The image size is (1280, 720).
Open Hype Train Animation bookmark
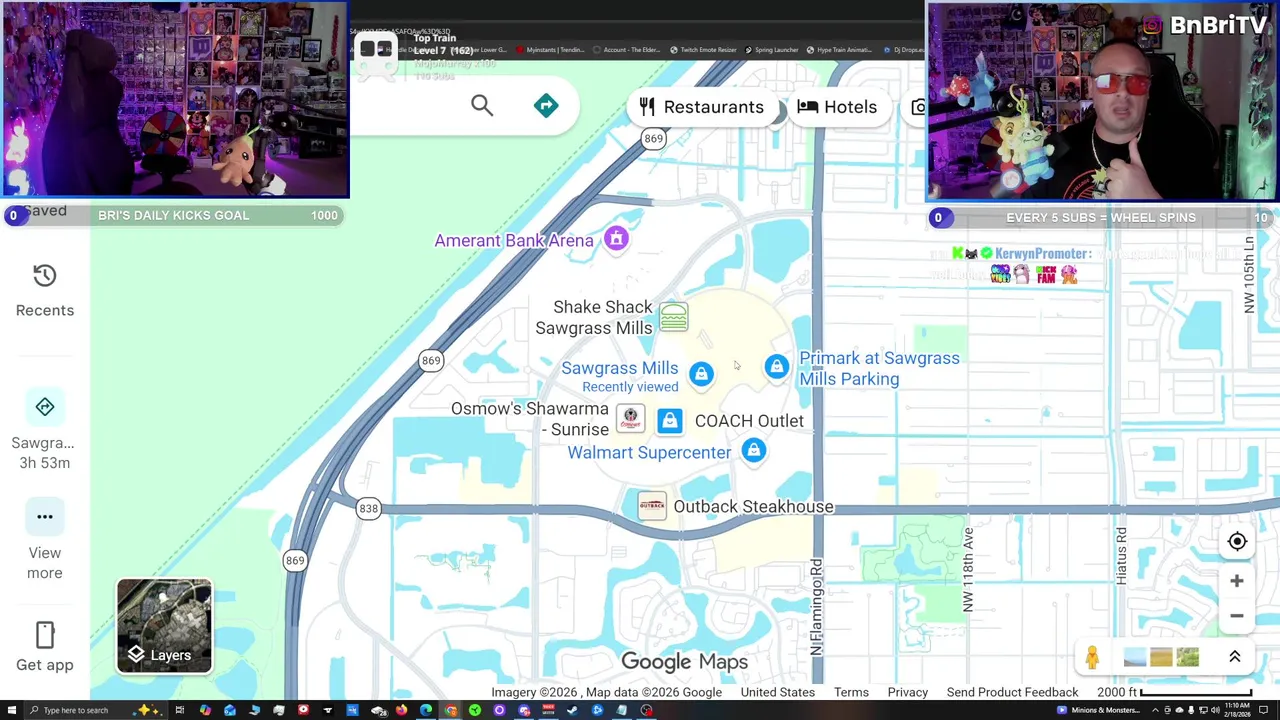coord(840,50)
